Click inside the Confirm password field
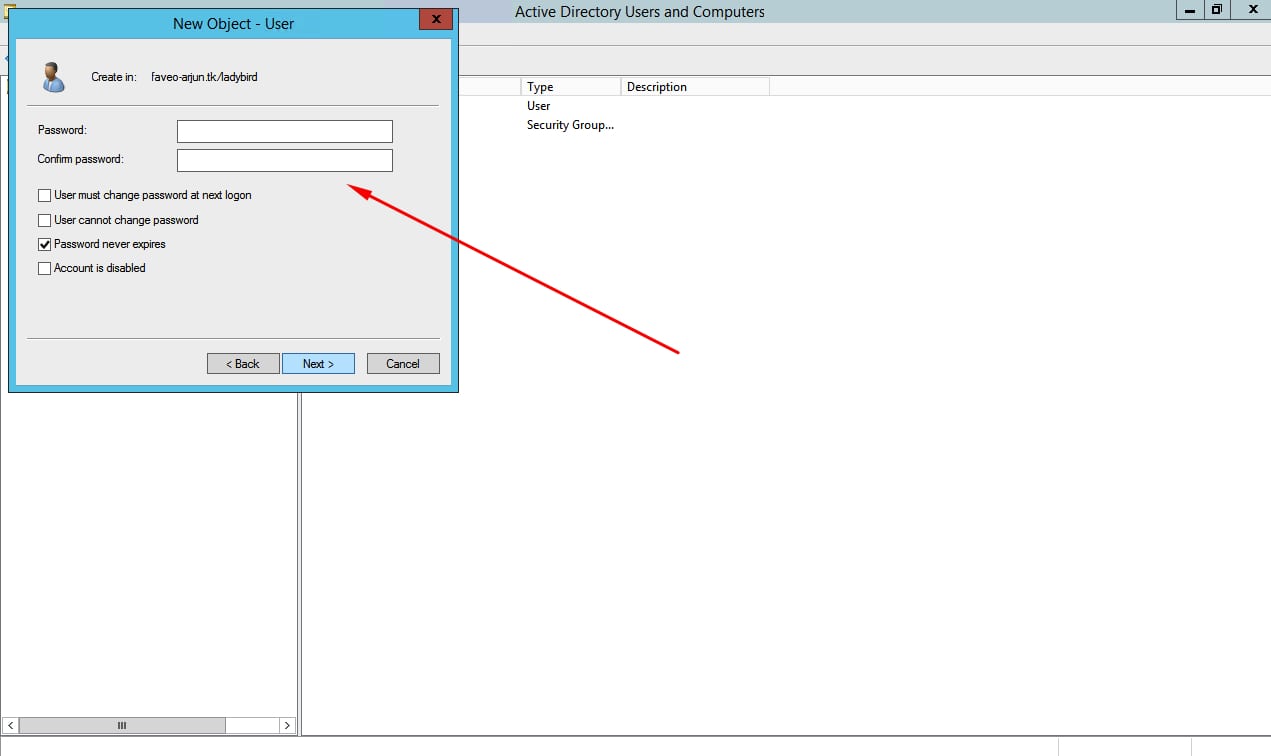1271x756 pixels. (x=284, y=159)
